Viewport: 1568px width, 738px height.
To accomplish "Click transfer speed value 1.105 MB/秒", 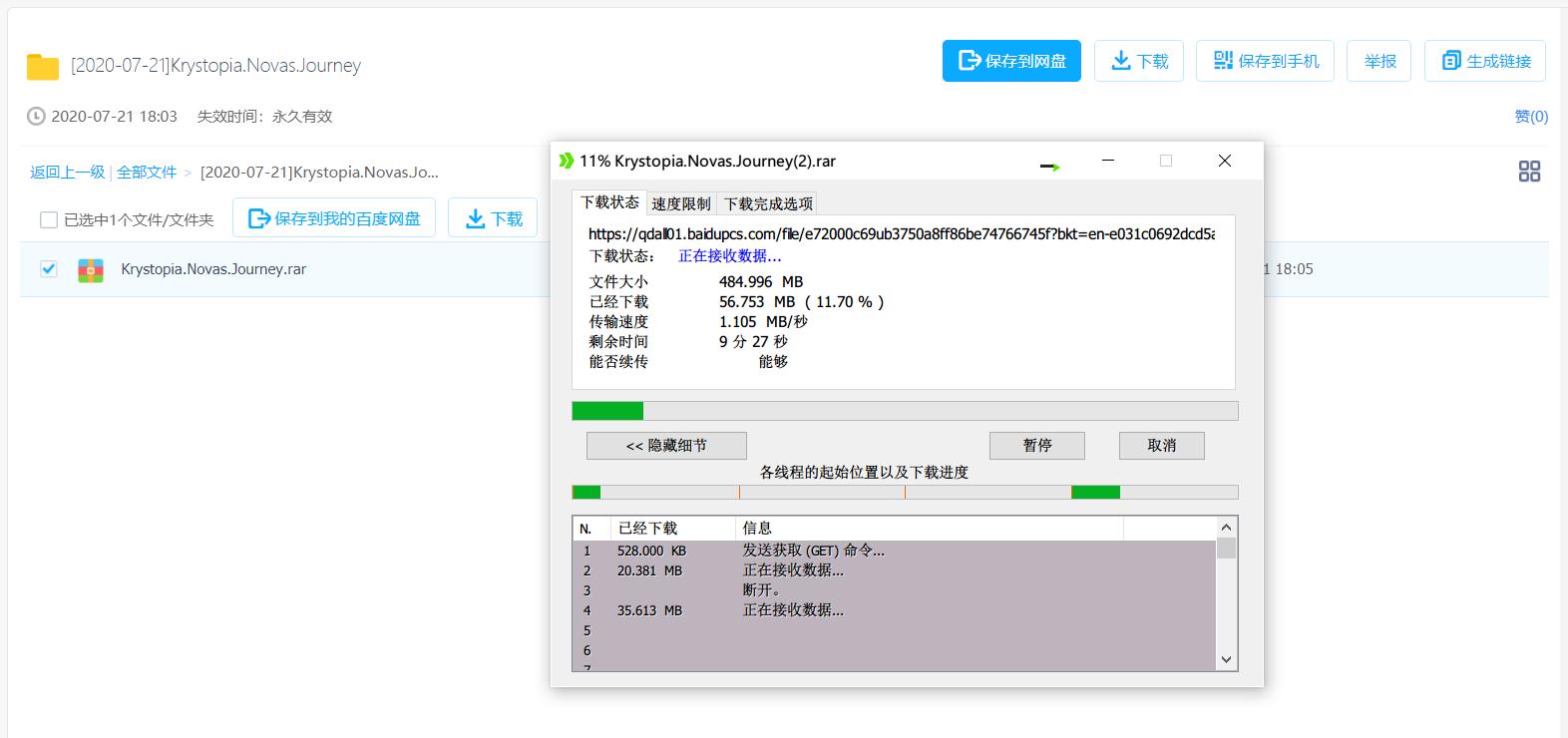I will (x=763, y=322).
